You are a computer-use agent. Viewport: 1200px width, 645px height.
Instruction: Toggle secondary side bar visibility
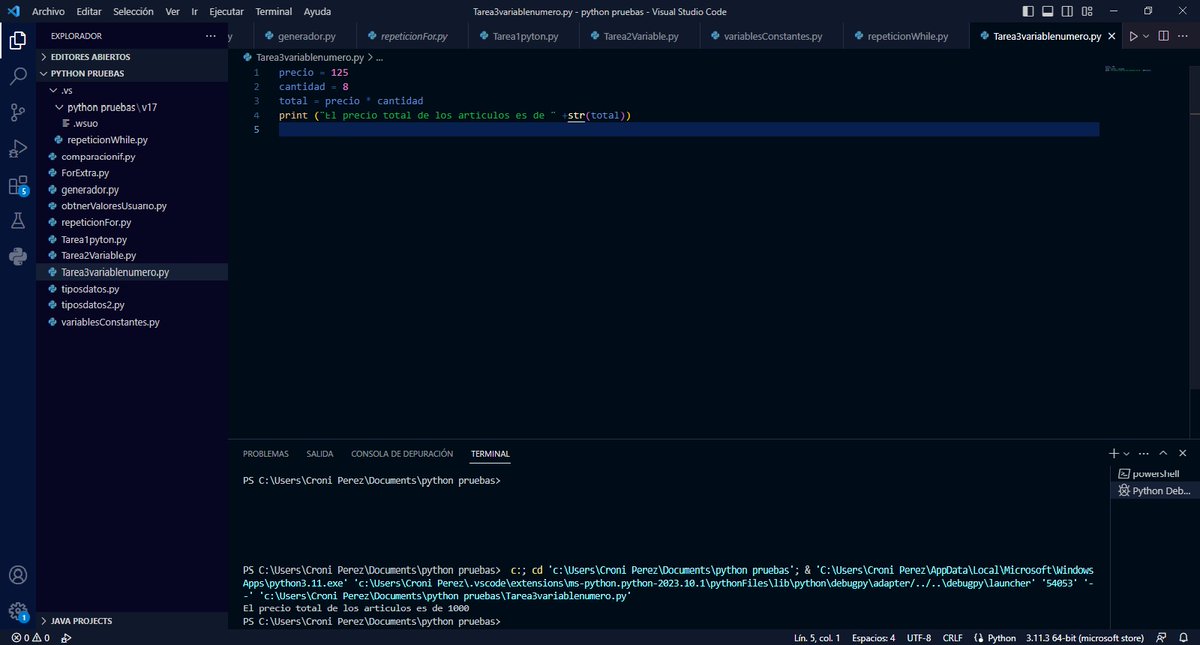click(x=1069, y=11)
